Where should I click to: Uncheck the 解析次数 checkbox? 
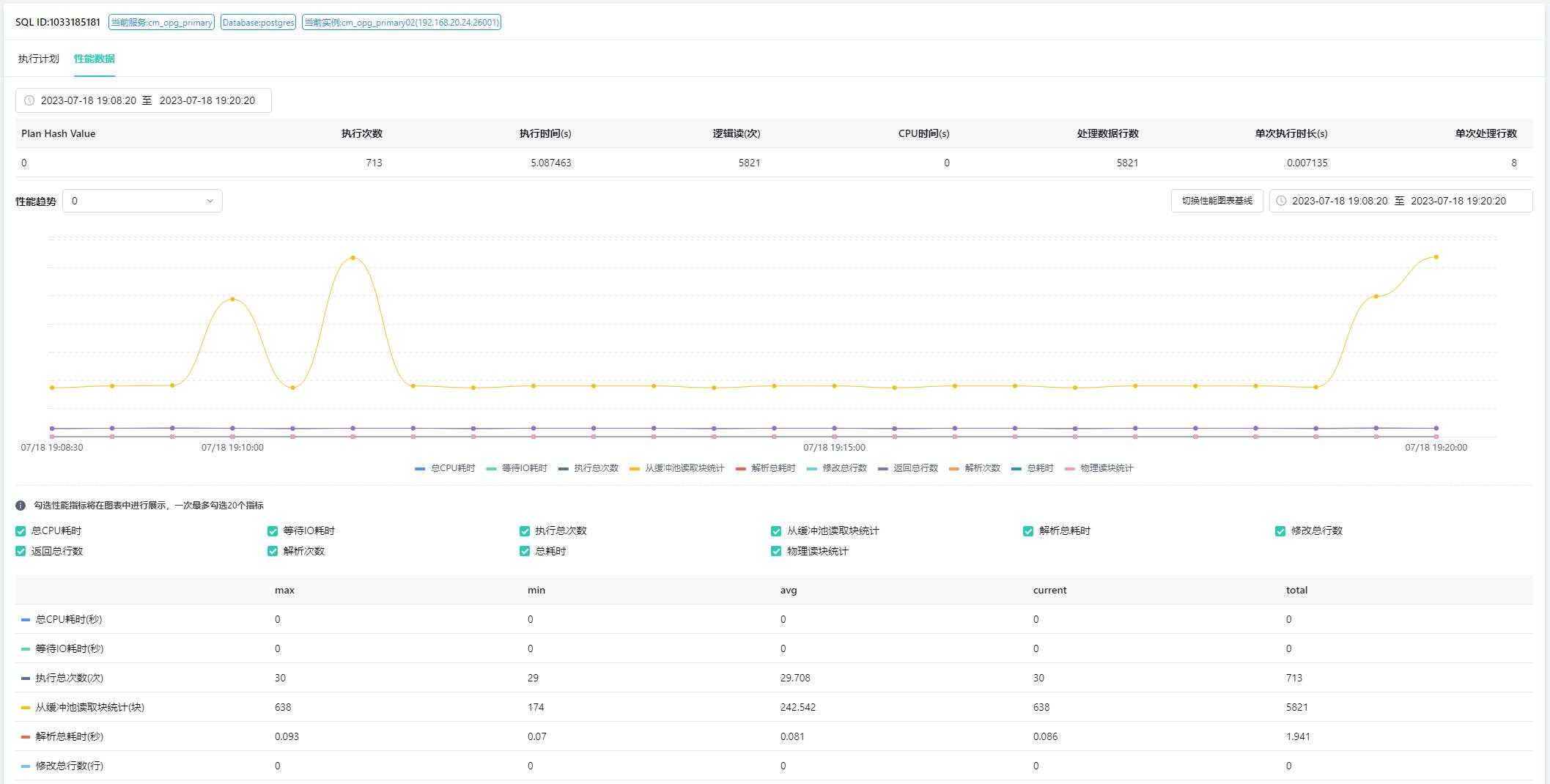[273, 551]
